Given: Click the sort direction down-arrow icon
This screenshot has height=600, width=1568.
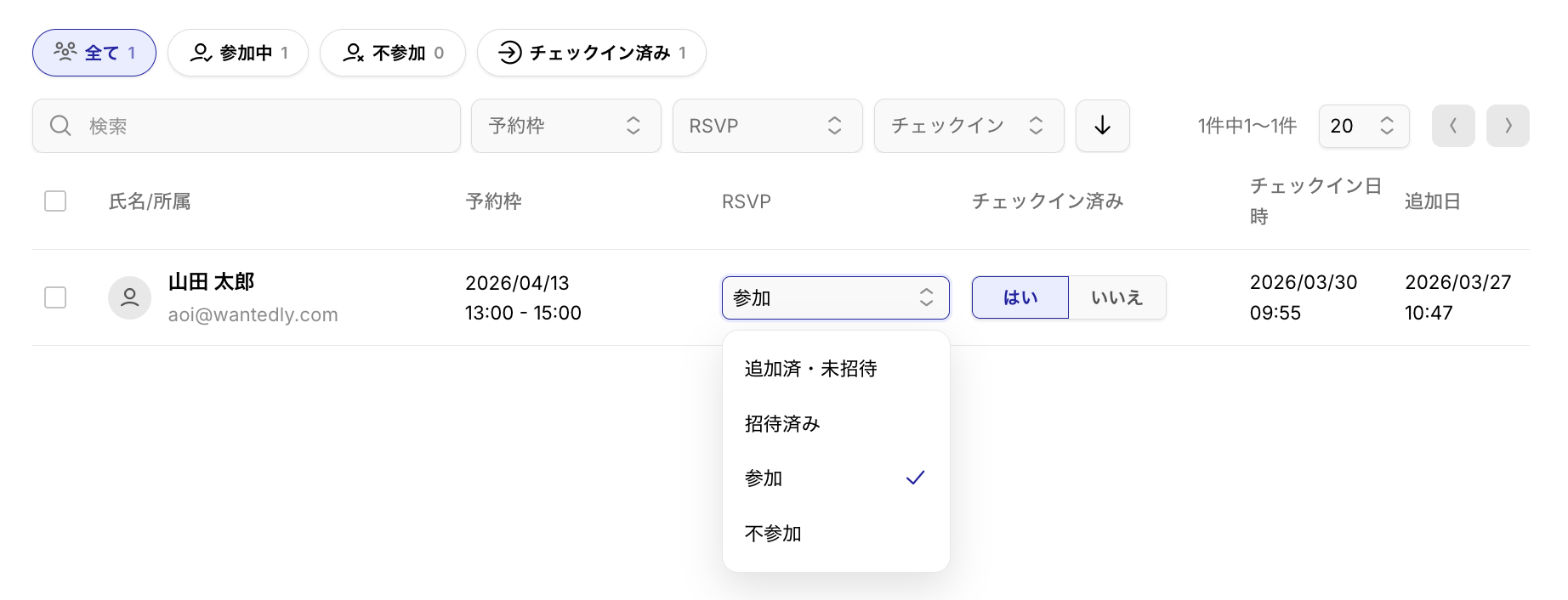Looking at the screenshot, I should [1102, 126].
